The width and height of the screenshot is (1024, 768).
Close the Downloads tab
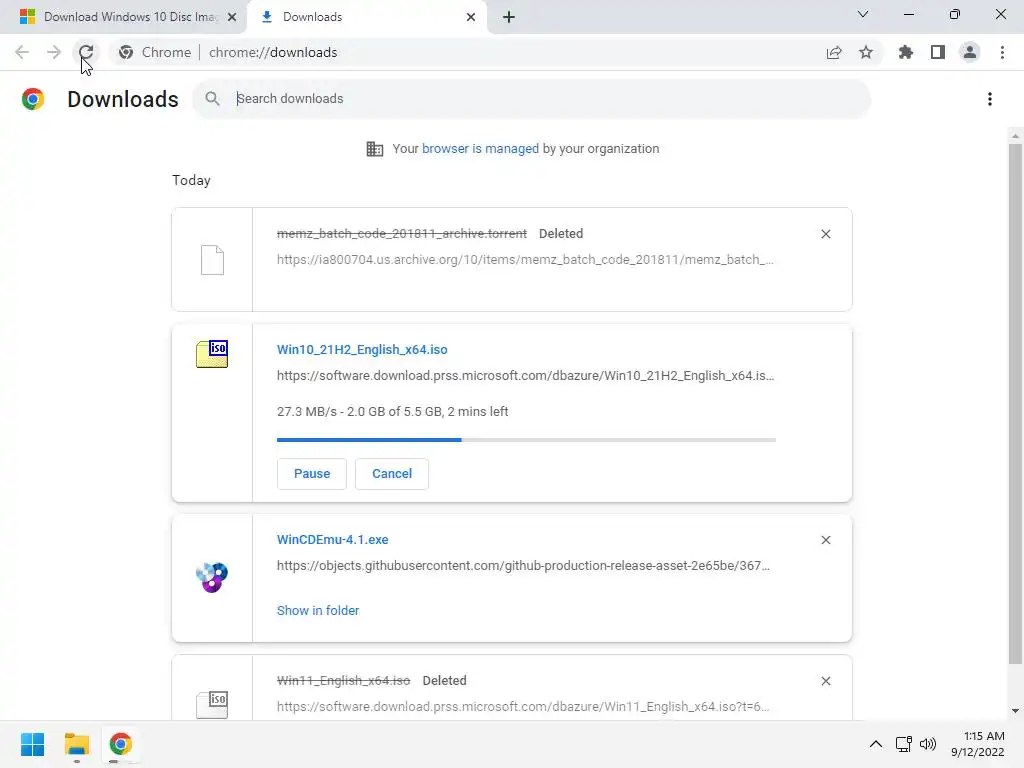(x=471, y=18)
